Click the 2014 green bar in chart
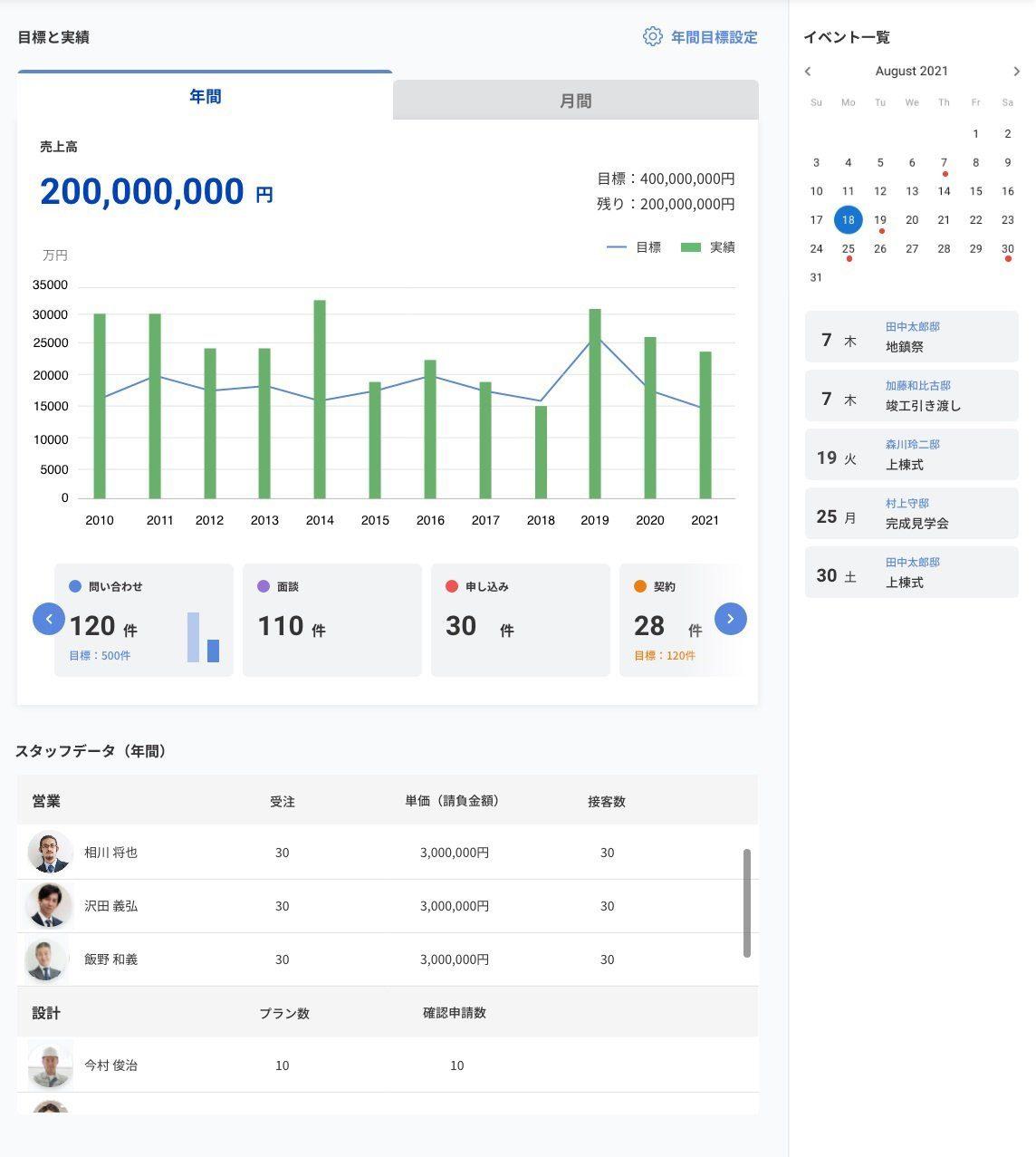The height and width of the screenshot is (1157, 1036). (320, 400)
